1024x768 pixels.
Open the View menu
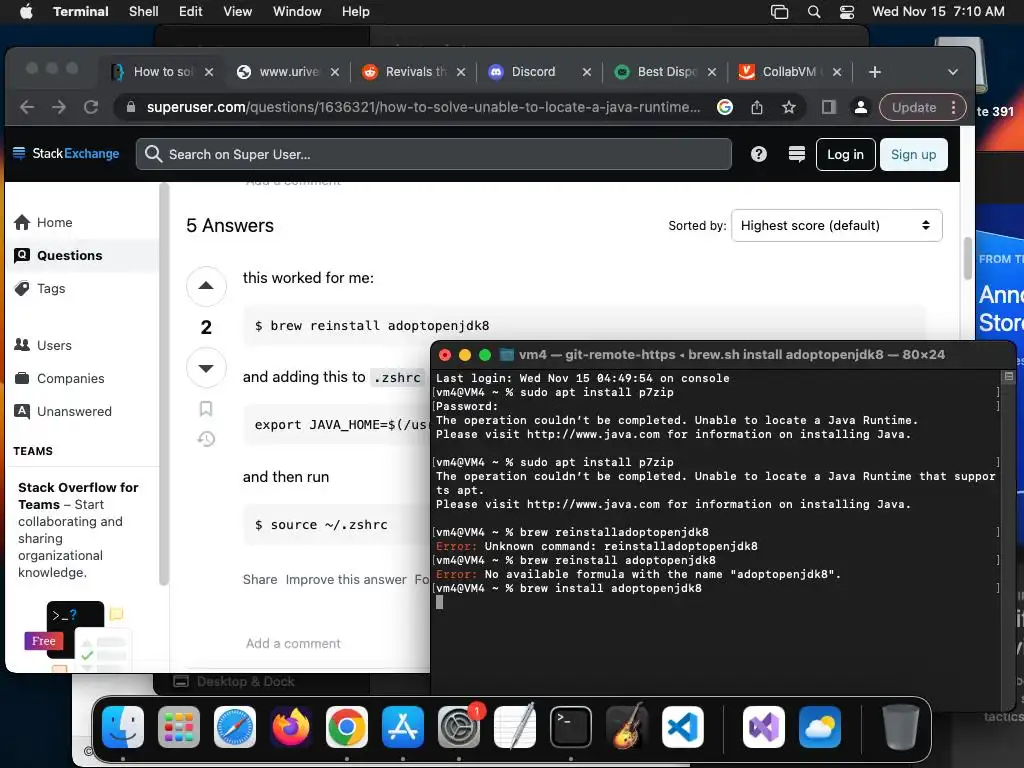point(237,12)
